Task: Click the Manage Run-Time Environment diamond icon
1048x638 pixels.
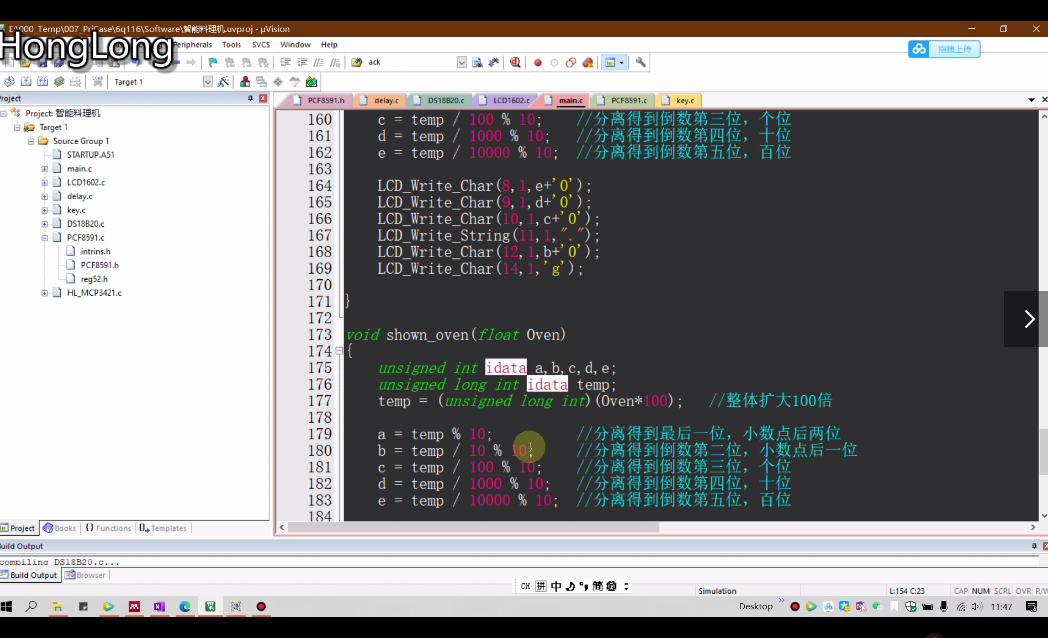Action: 278,82
